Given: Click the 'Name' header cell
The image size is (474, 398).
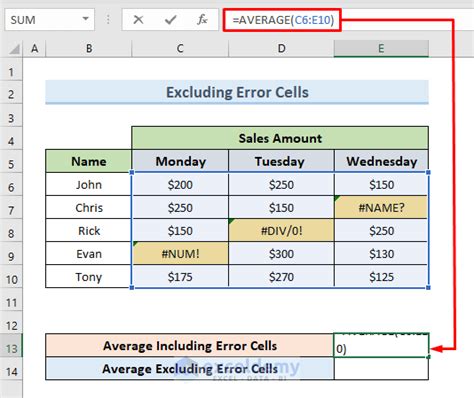Looking at the screenshot, I should point(89,161).
